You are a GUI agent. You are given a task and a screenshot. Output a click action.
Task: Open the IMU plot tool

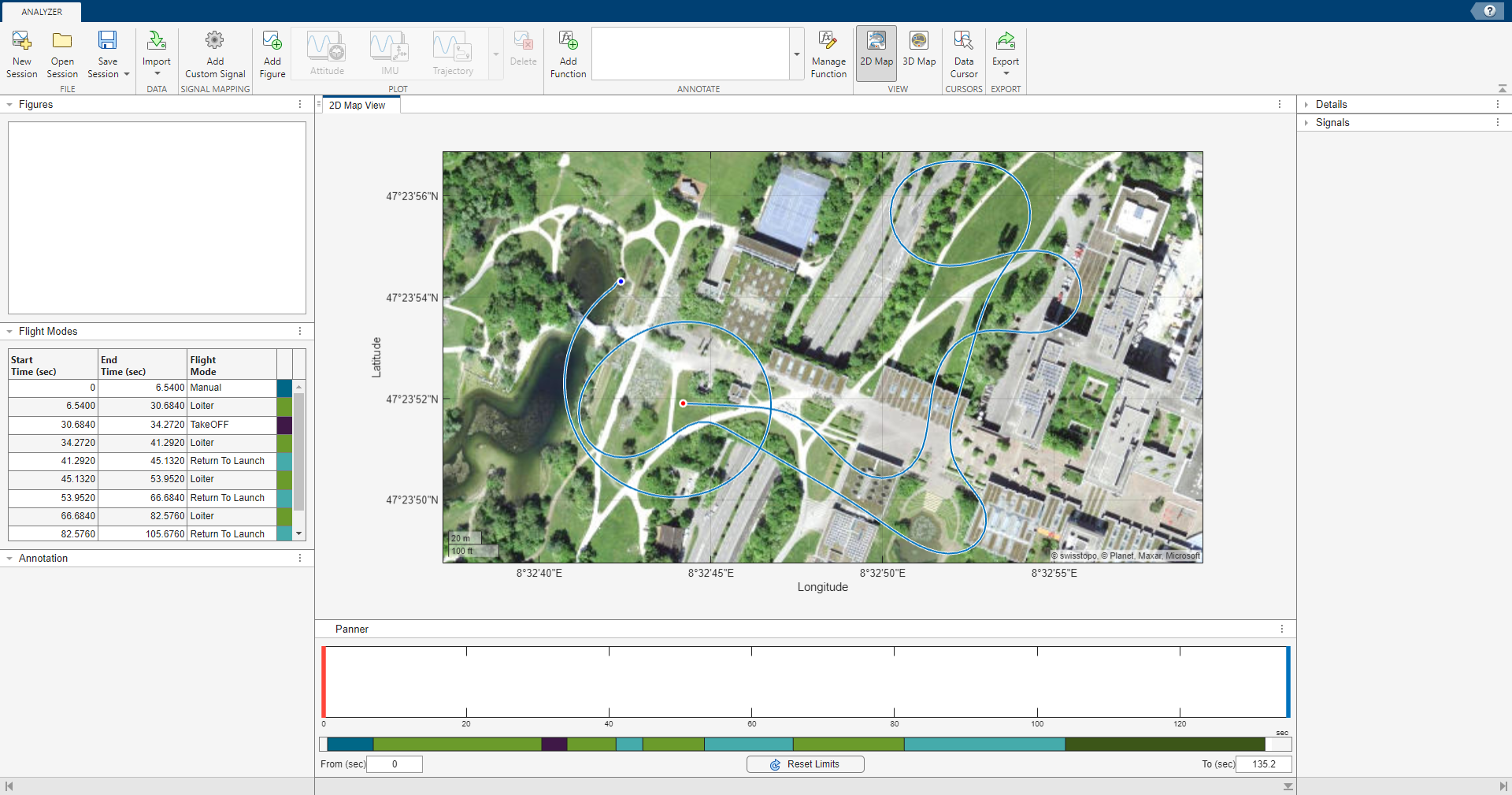tap(389, 52)
